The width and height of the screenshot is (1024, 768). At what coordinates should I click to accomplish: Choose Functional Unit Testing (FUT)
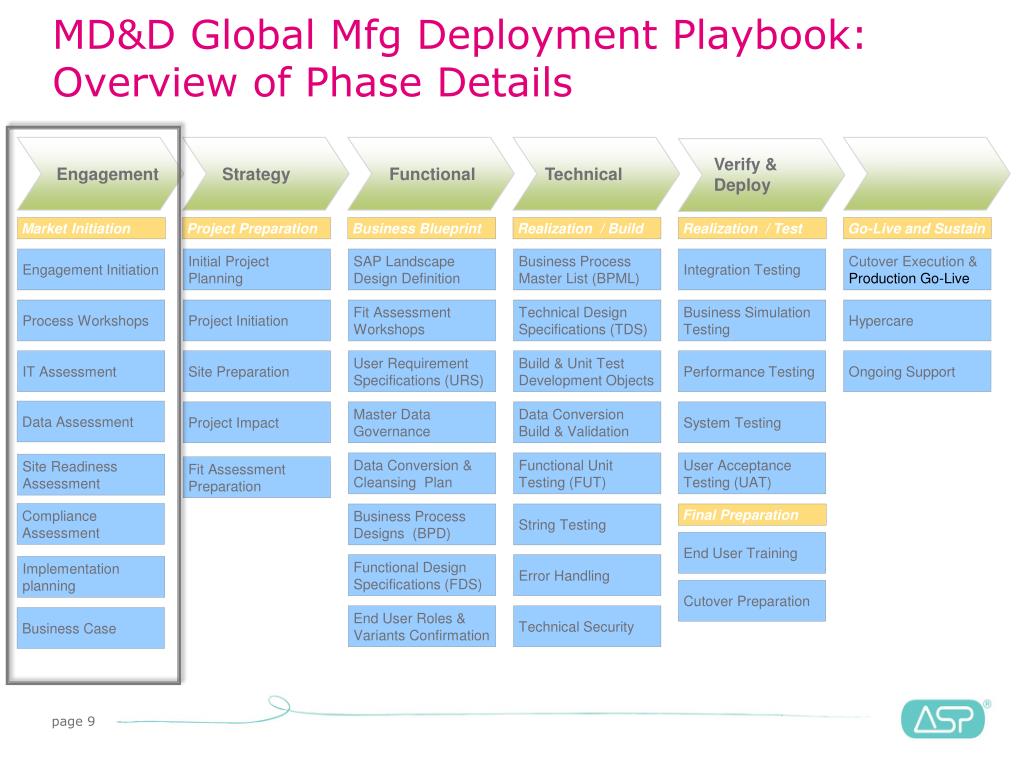pyautogui.click(x=586, y=473)
